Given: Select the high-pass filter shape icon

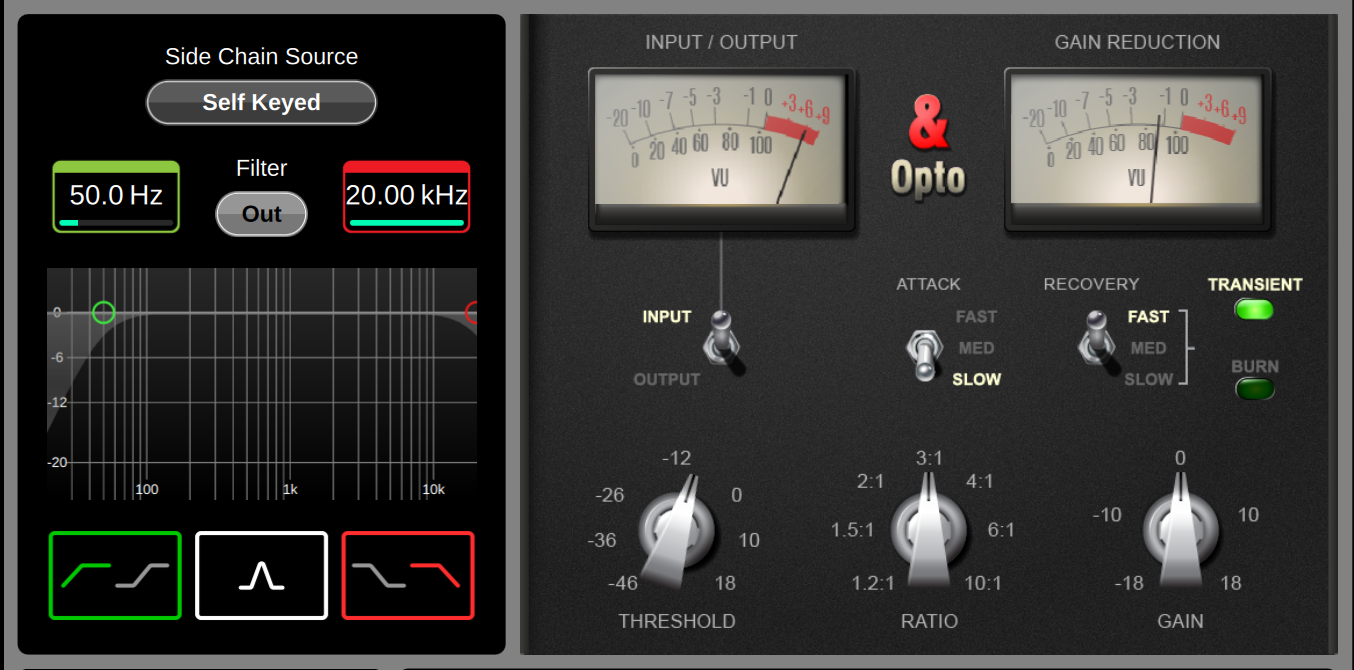Looking at the screenshot, I should tap(115, 575).
